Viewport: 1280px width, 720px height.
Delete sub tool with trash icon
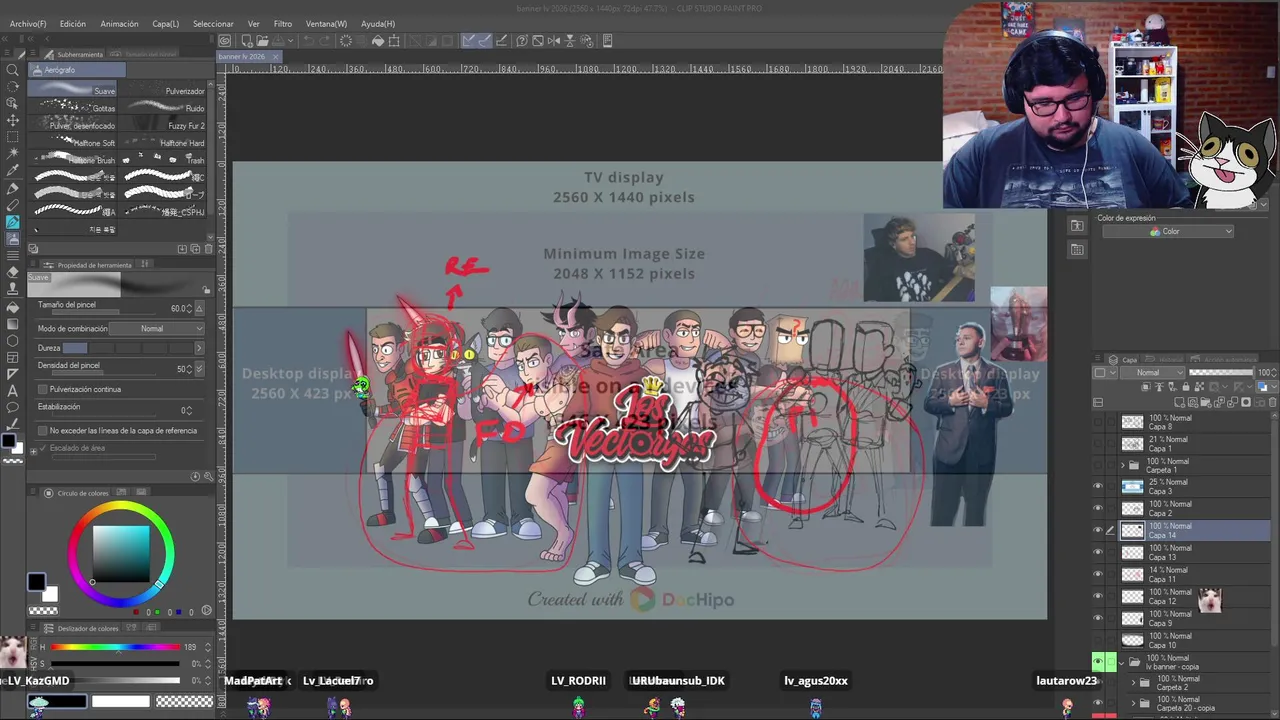point(208,249)
